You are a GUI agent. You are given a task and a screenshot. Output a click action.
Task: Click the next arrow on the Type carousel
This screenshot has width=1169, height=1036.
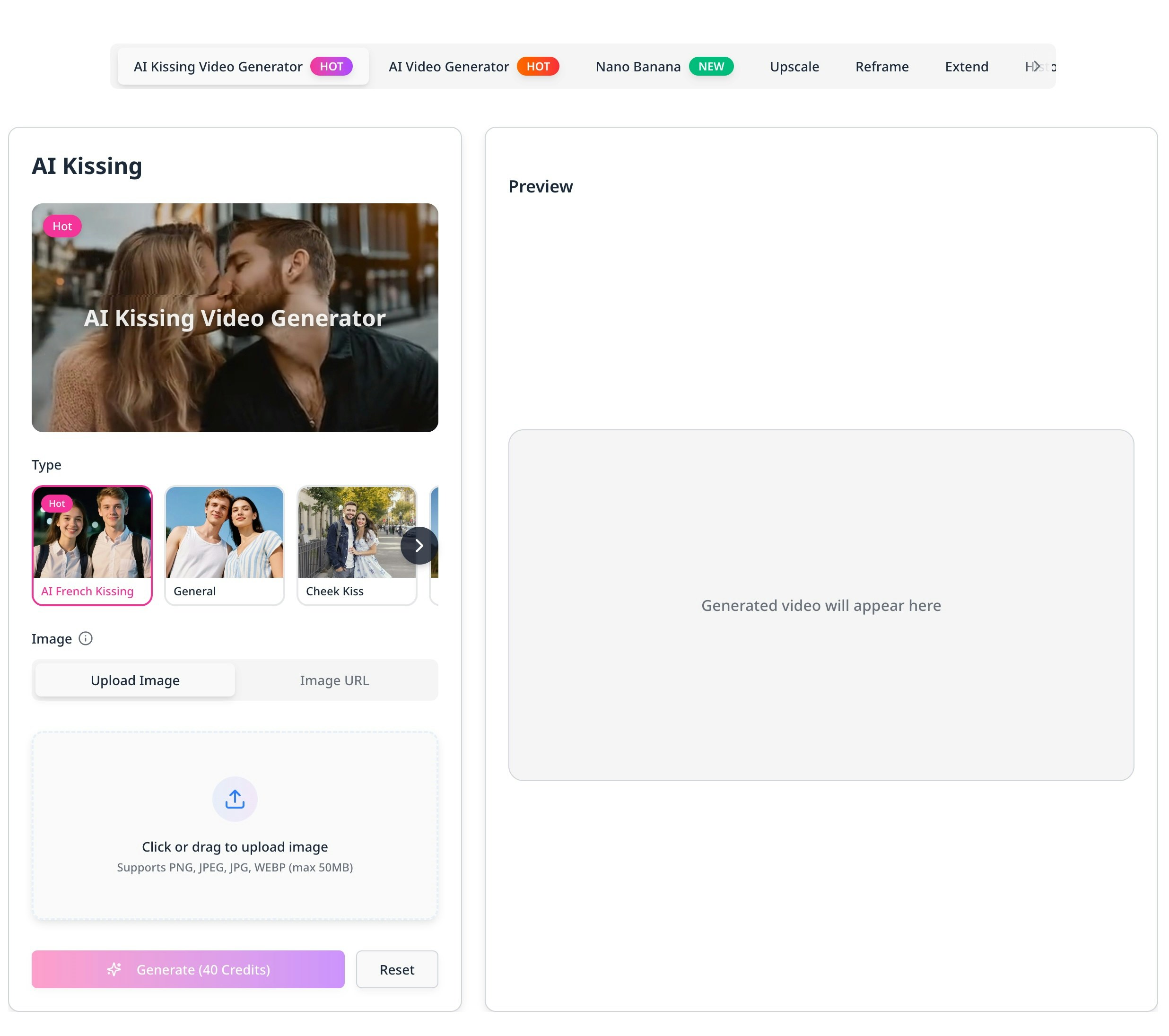pos(419,546)
